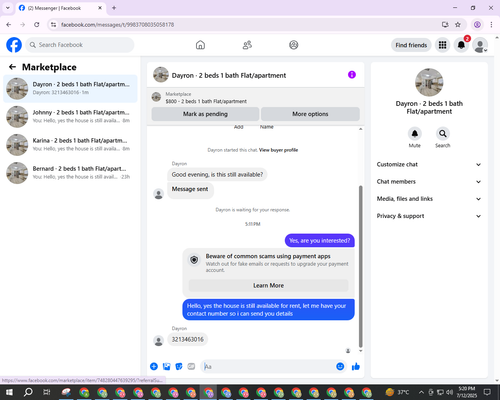Expand Customize chat section

[x=429, y=164]
